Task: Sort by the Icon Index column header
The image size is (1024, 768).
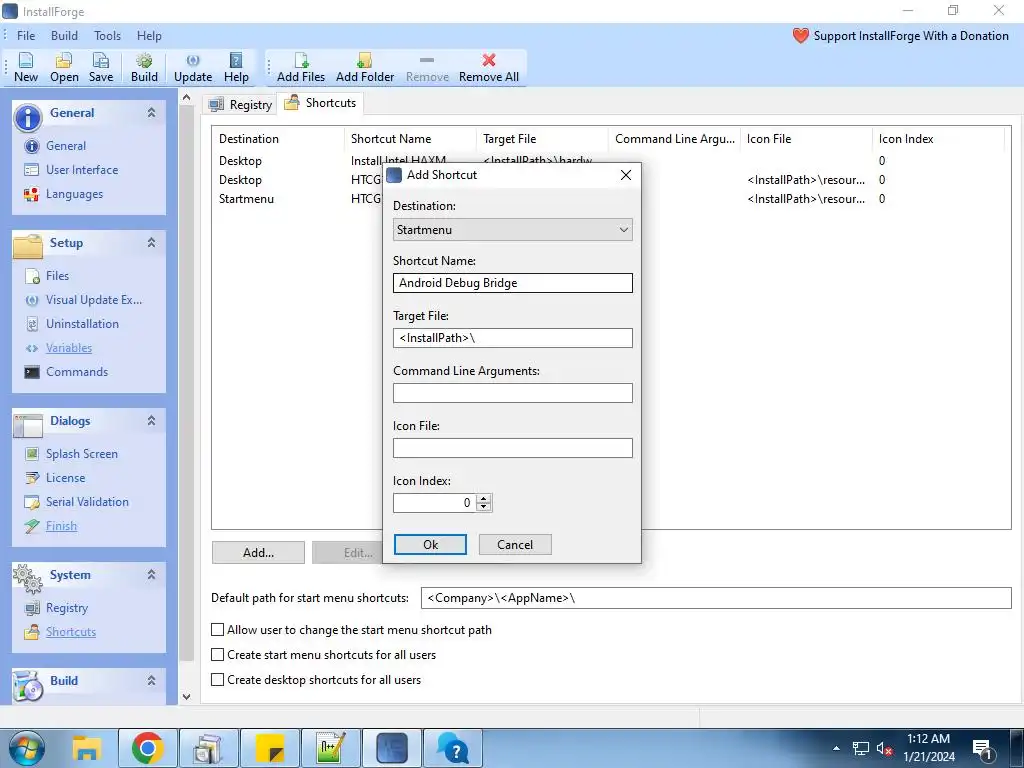Action: point(937,138)
